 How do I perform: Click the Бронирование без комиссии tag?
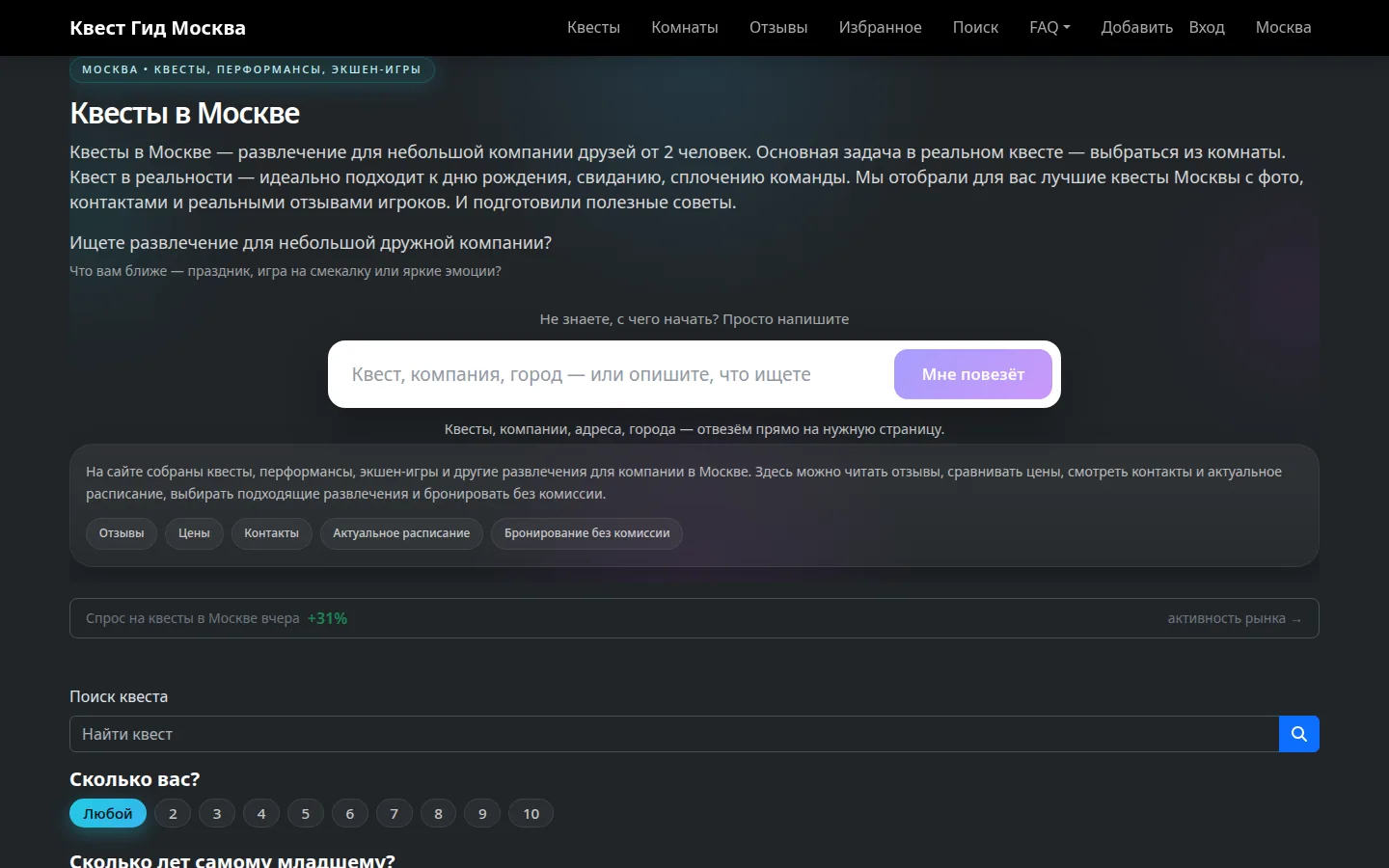(586, 533)
